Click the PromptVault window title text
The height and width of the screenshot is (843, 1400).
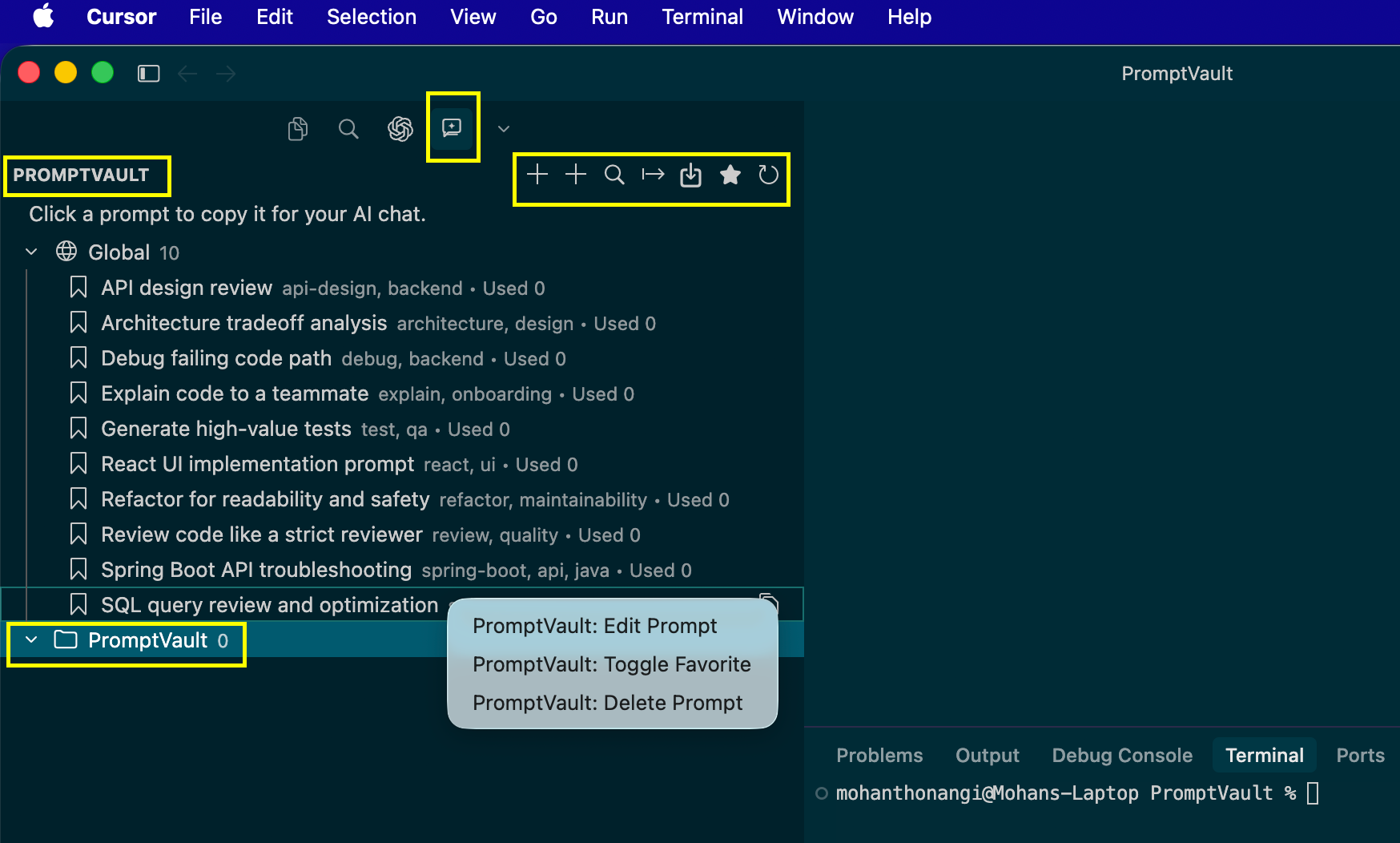click(1177, 74)
